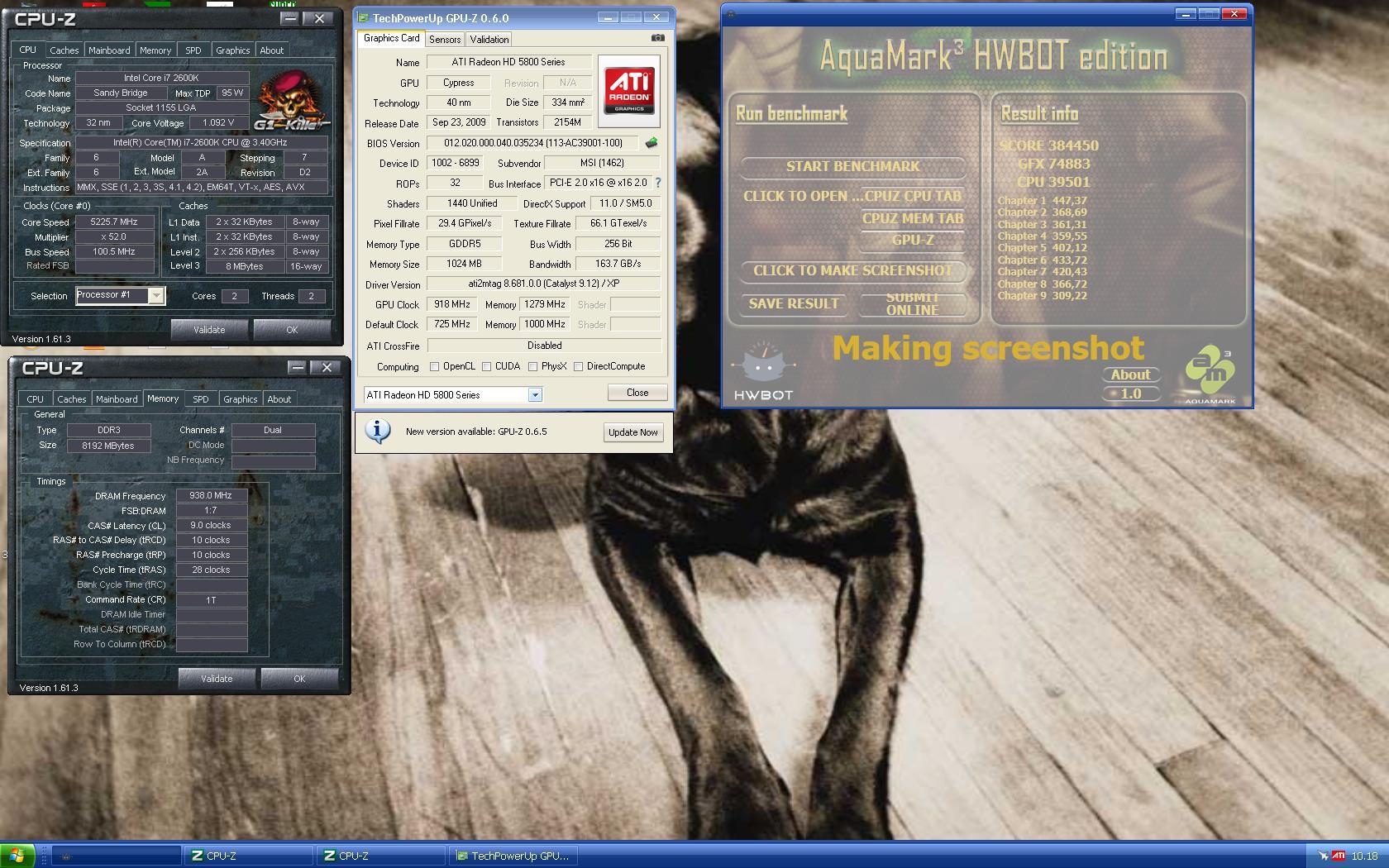Click Update Now in GPU-Z notification
This screenshot has width=1389, height=868.
pos(633,432)
